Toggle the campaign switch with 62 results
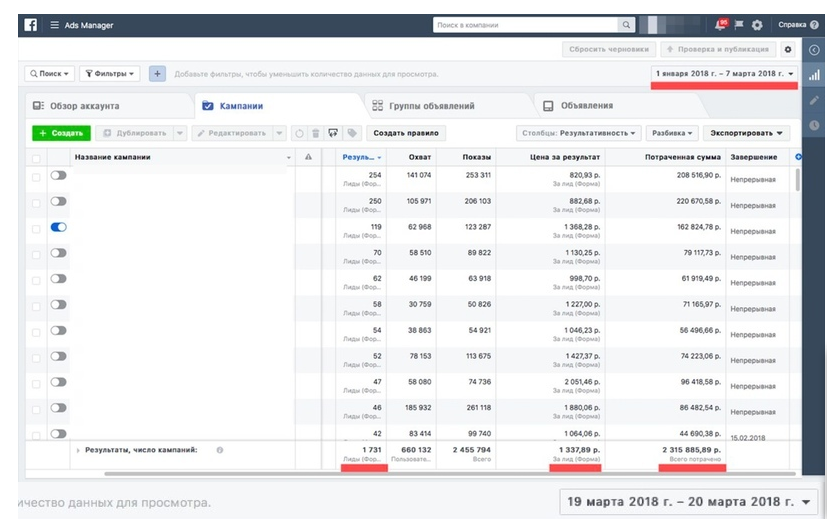 click(x=59, y=278)
